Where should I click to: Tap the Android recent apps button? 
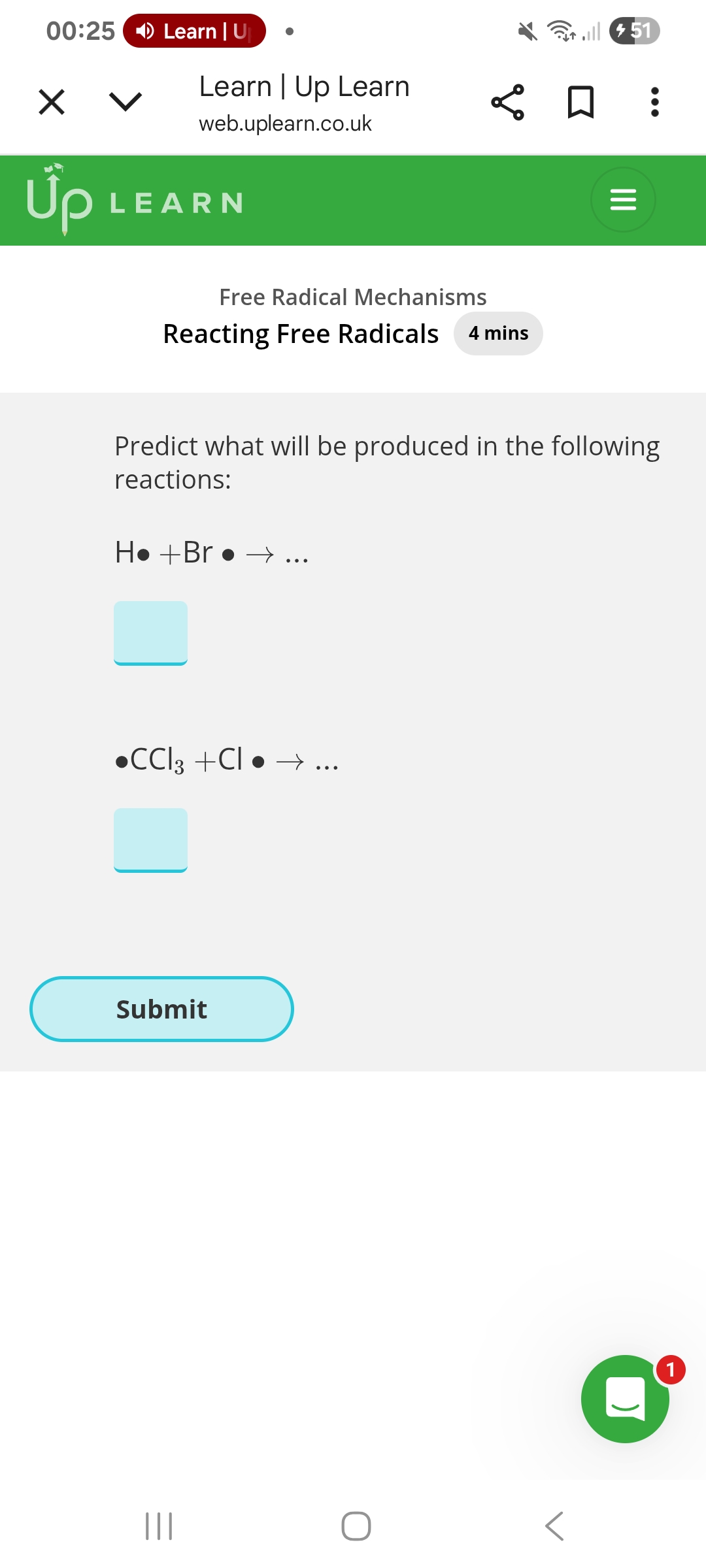[x=159, y=1526]
